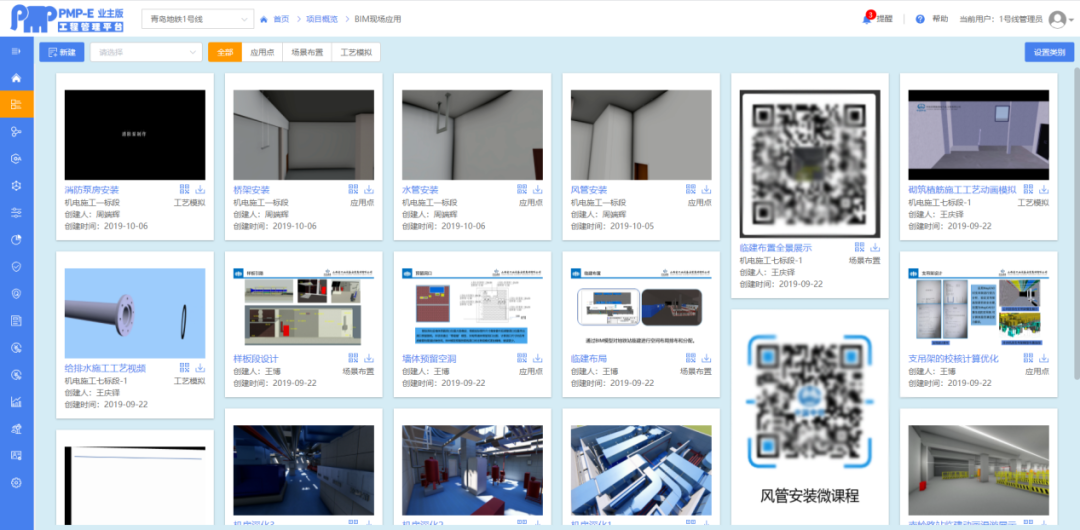1080x530 pixels.
Task: Download the 桥架安装 item
Action: pyautogui.click(x=368, y=190)
